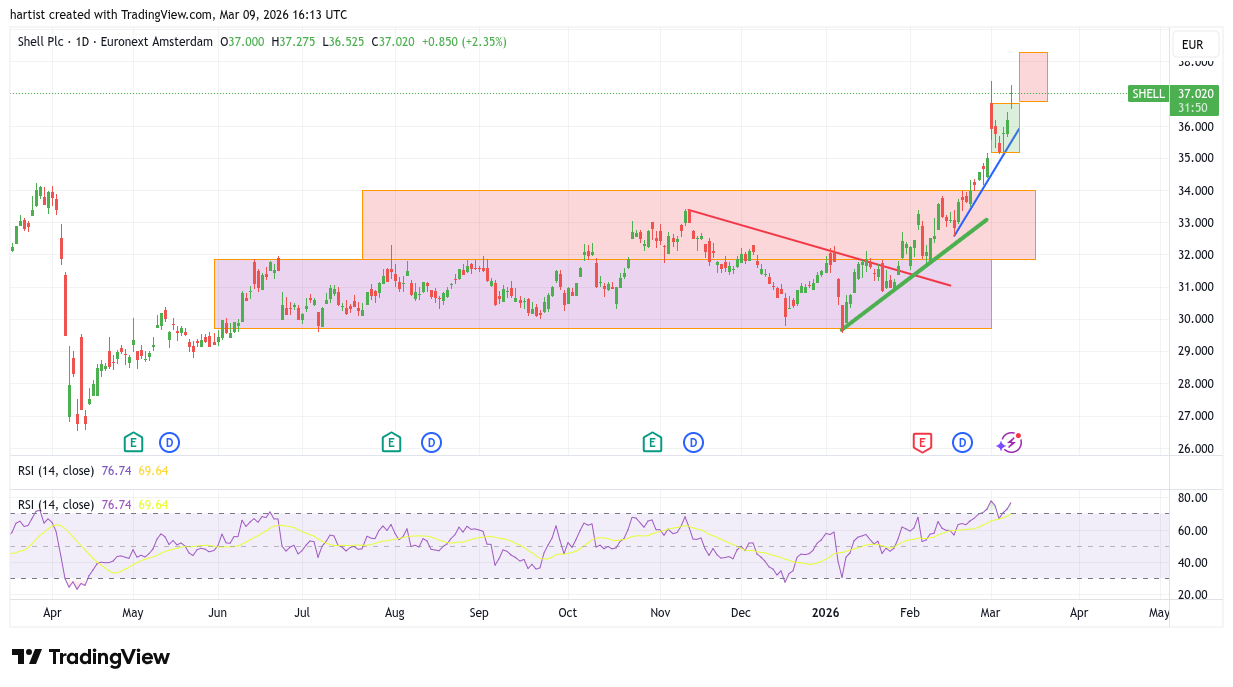Select the small red rectangle above current price
The image size is (1233, 687).
click(x=1033, y=76)
